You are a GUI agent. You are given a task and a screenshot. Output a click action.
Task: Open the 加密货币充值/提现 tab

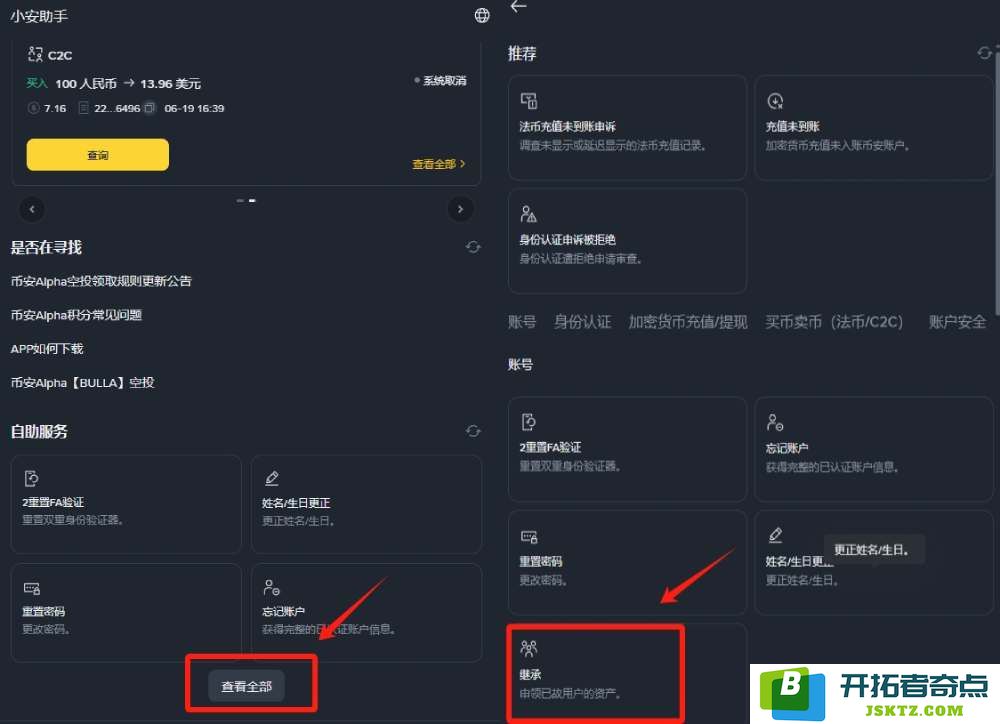coord(688,322)
